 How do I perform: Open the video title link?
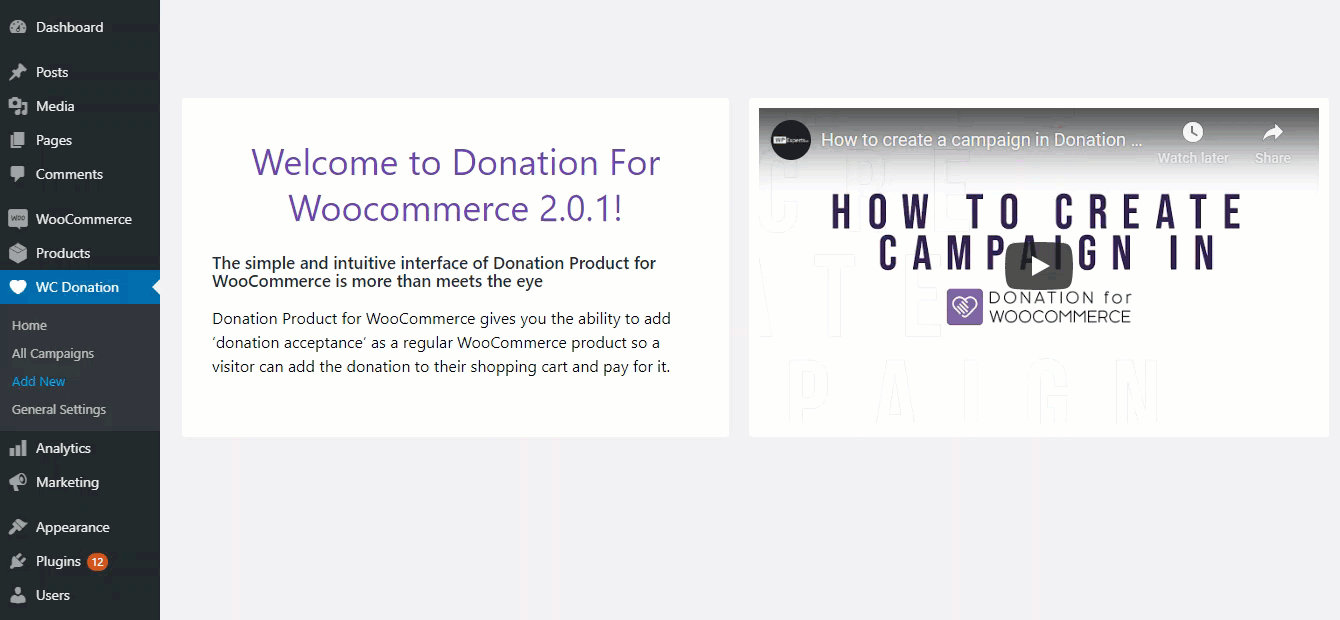981,140
